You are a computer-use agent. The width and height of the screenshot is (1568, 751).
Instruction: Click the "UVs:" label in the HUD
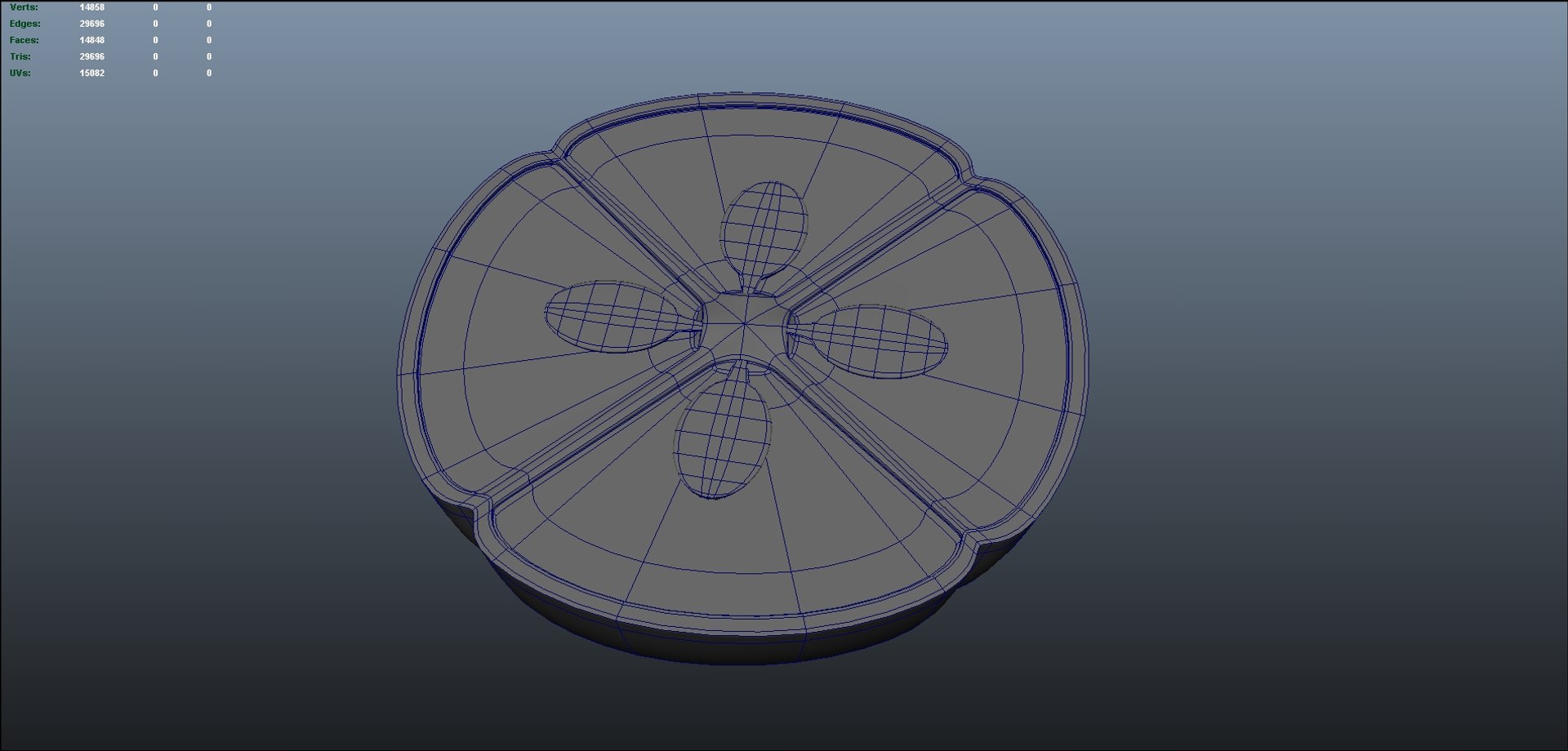click(20, 73)
